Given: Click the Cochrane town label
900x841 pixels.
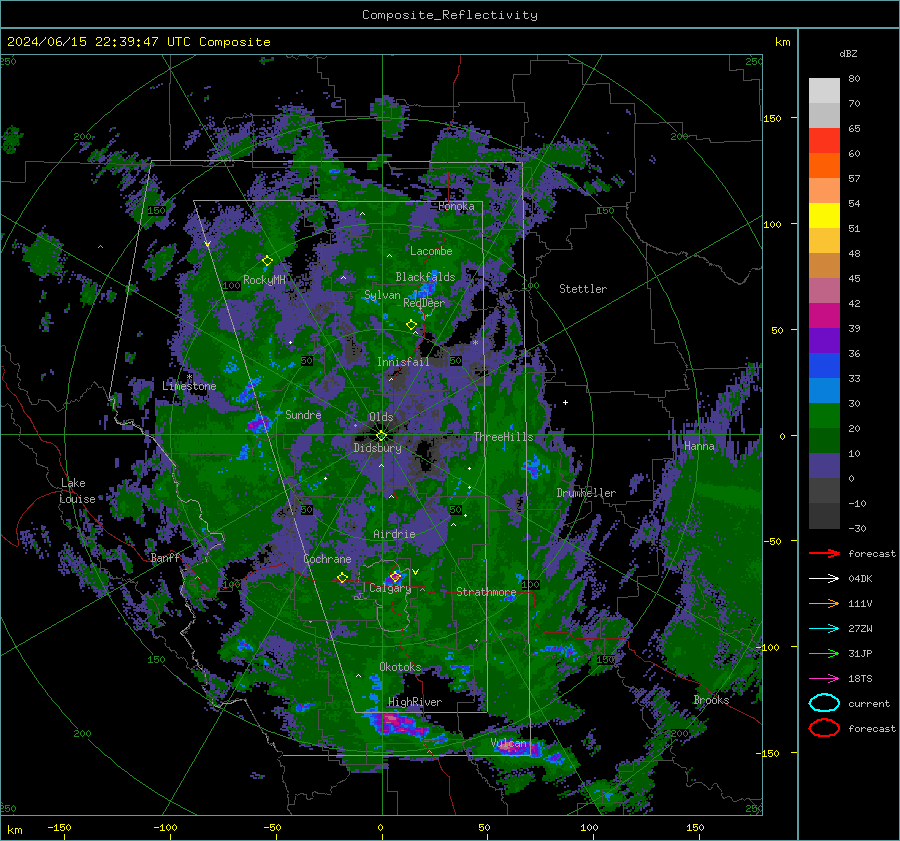Looking at the screenshot, I should click(327, 559).
